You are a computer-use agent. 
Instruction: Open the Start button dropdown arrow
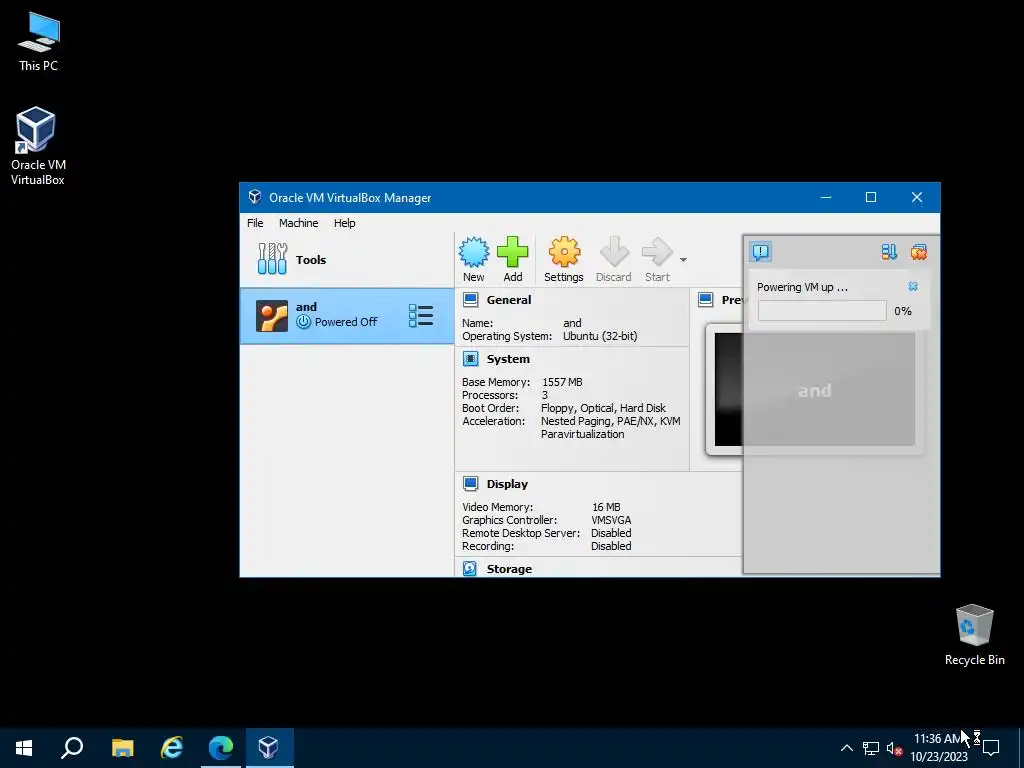pyautogui.click(x=683, y=260)
